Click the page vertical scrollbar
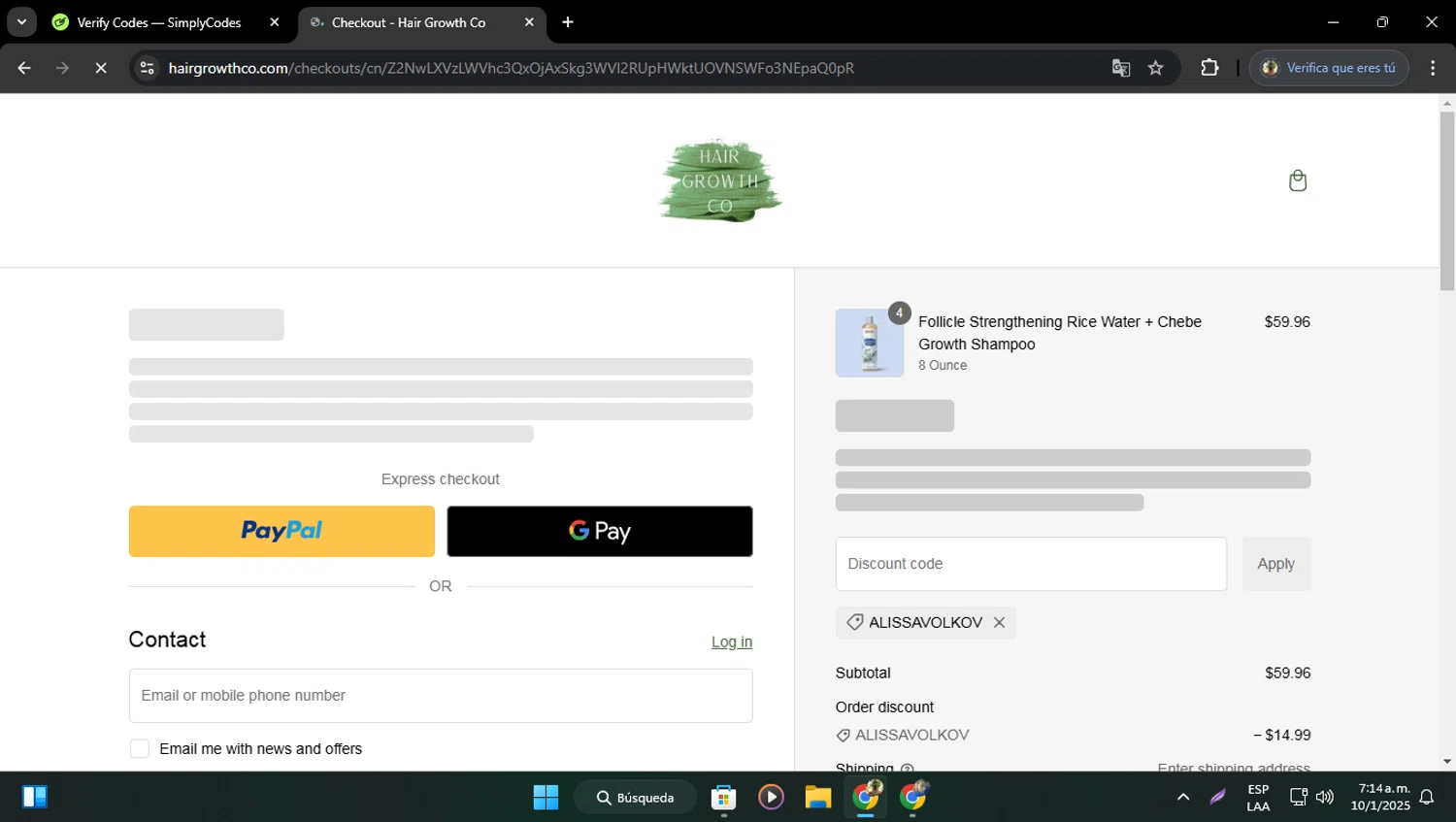 1447,201
